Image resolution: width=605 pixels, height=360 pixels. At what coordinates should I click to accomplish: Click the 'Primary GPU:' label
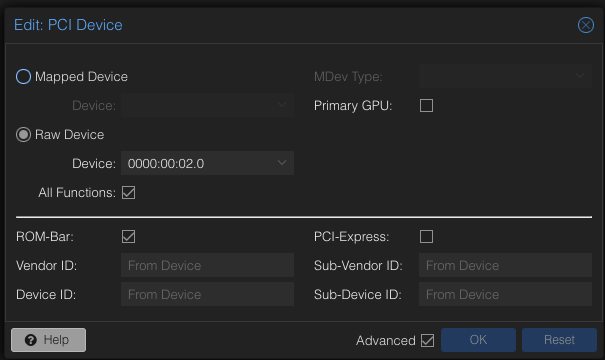tap(353, 106)
